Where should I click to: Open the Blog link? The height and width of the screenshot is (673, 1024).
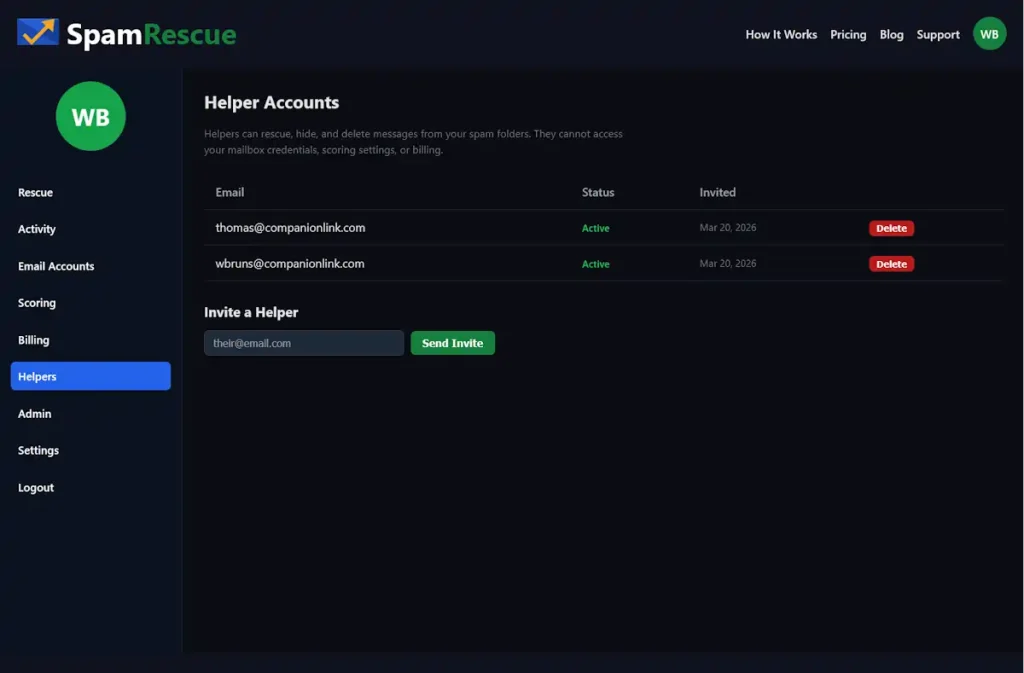[891, 34]
